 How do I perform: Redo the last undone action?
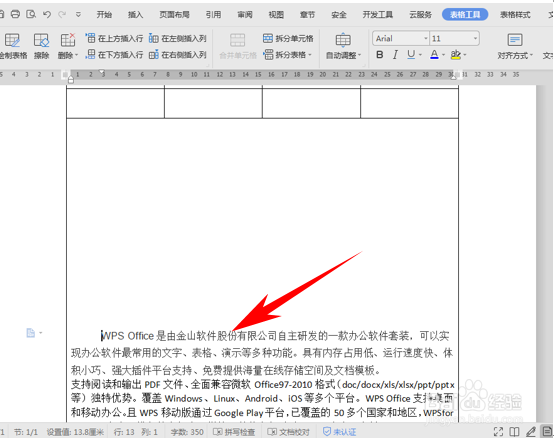pos(62,14)
